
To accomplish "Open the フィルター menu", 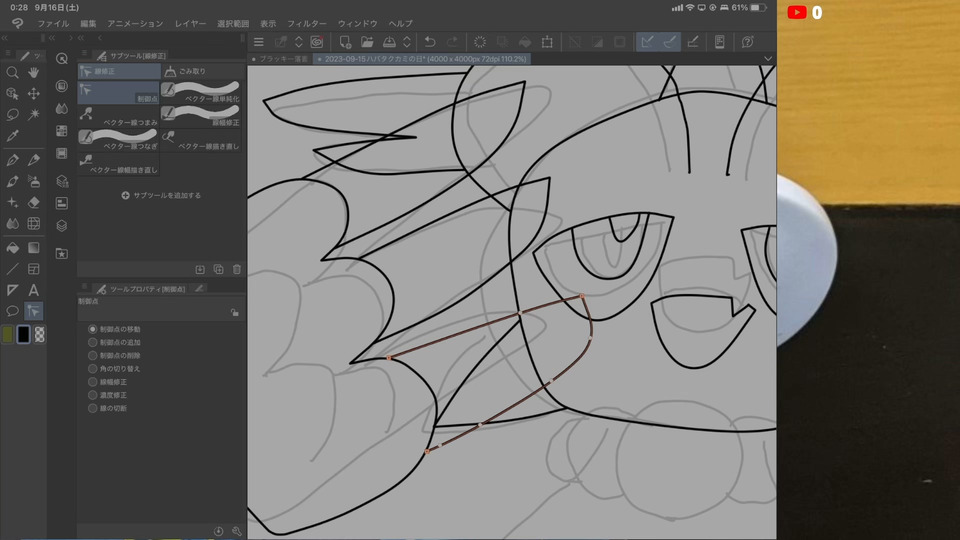I will (x=307, y=23).
